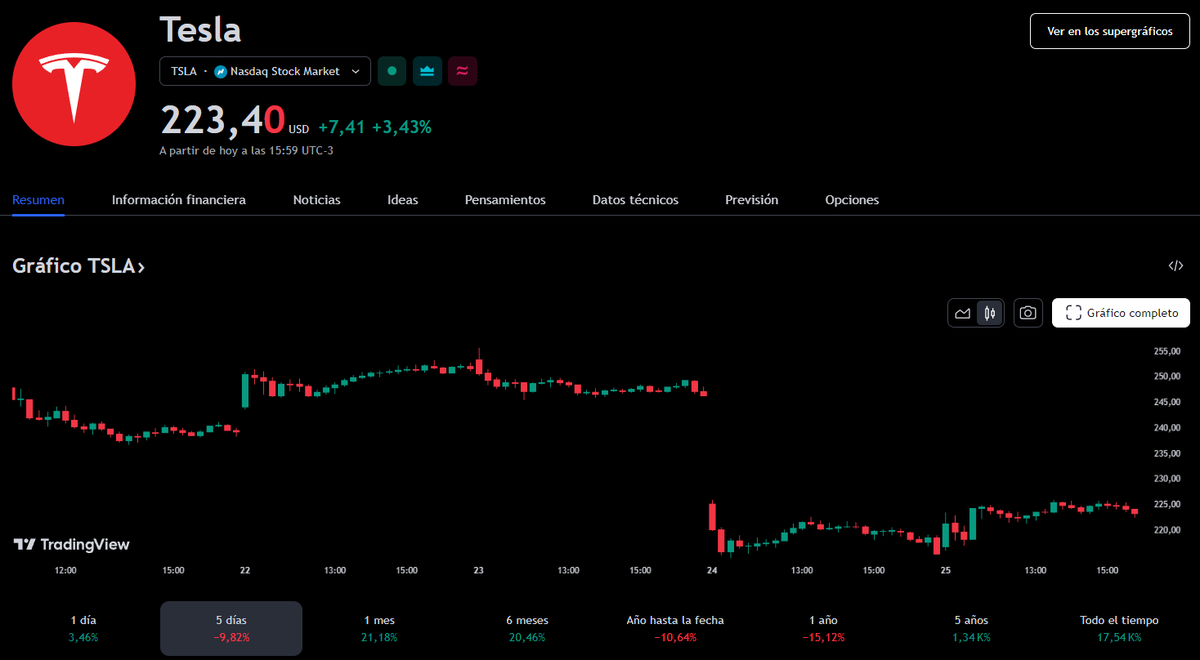Click the TradingView logo on chart
The width and height of the screenshot is (1200, 660).
(x=71, y=544)
